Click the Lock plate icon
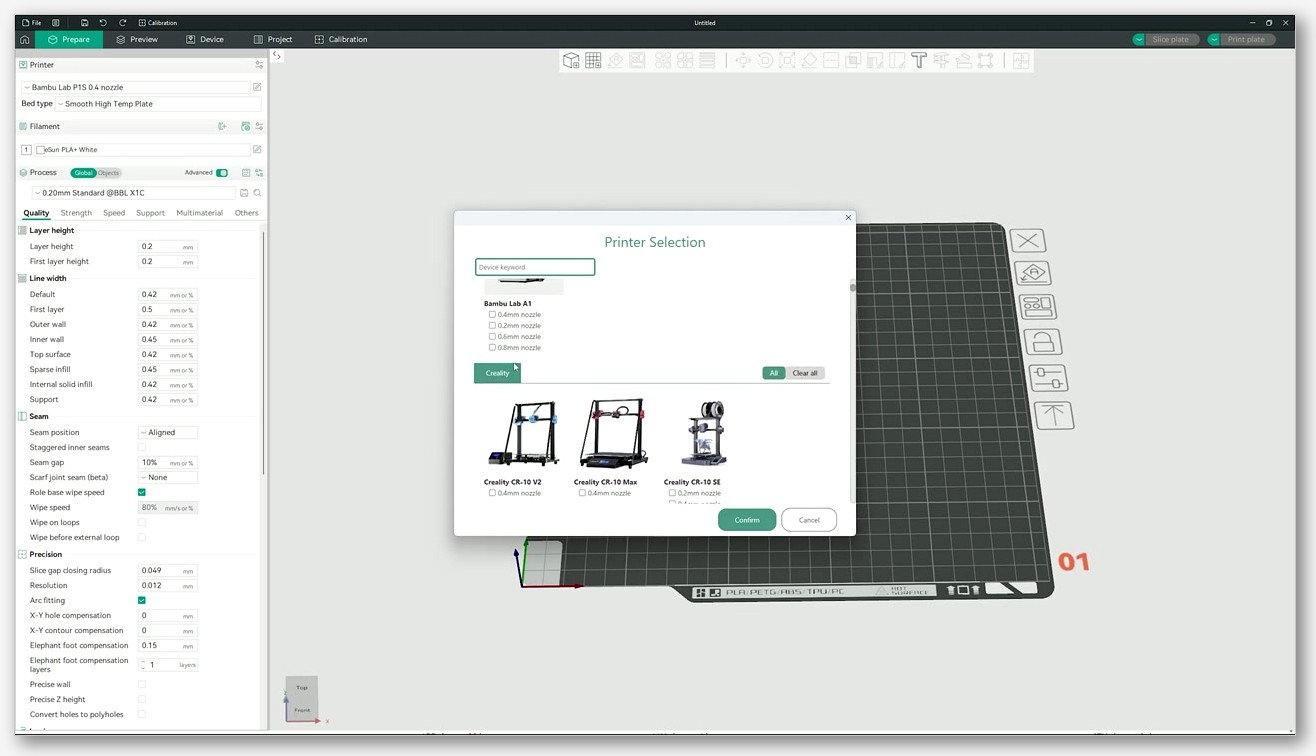1316x756 pixels. point(1042,342)
